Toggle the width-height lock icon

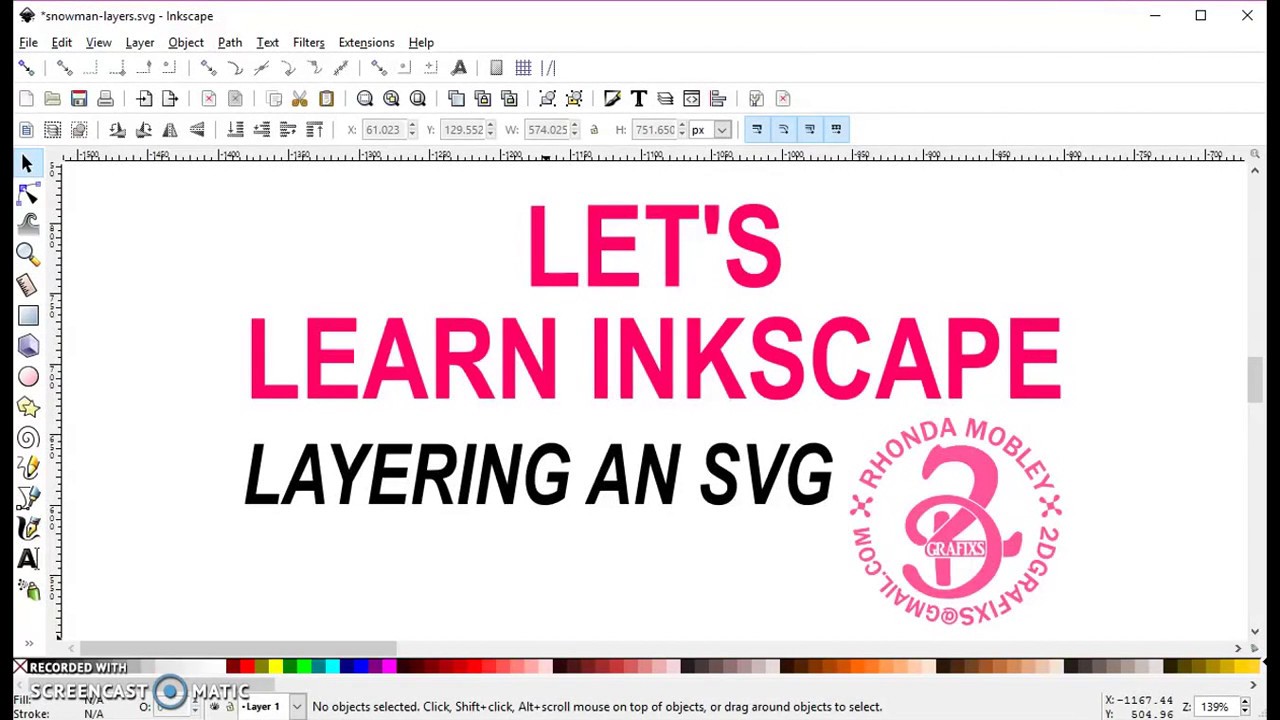pos(594,129)
